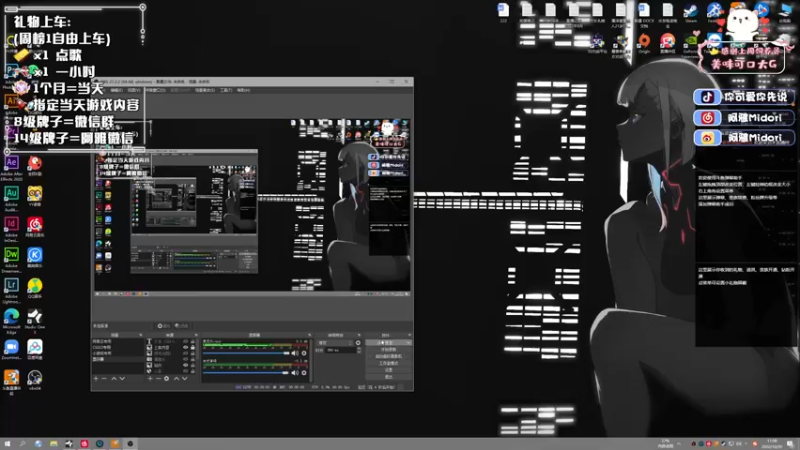
Task: Open the obs64 desktop shortcut
Action: click(x=35, y=378)
